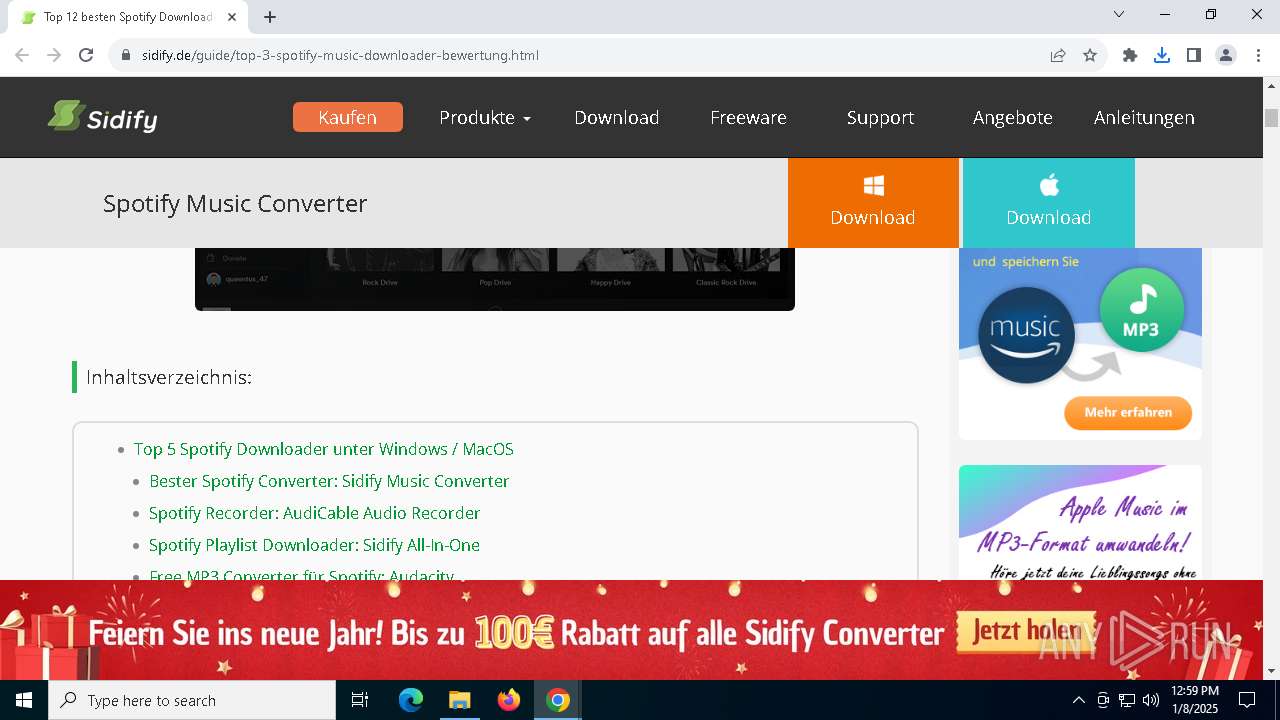Screen dimensions: 1280x720
Task: Open the Apple Music MP3 banner
Action: 1080,522
